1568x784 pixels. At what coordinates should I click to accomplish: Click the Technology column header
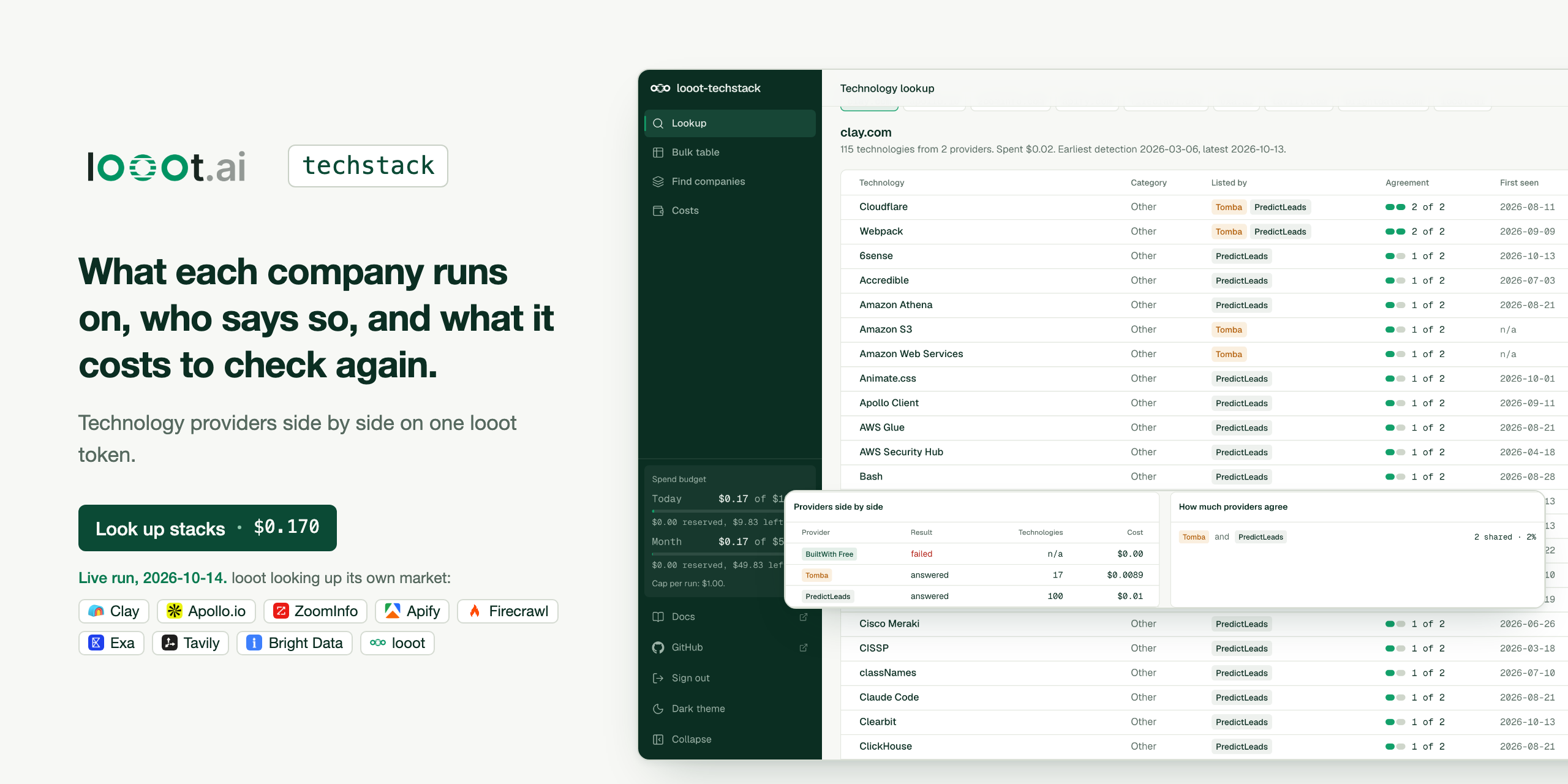(x=881, y=183)
